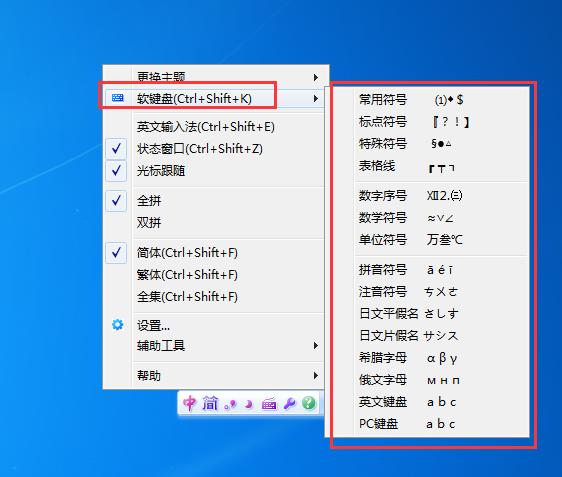Image resolution: width=562 pixels, height=477 pixels.
Task: Expand the 帮助 submenu arrow
Action: tap(315, 375)
